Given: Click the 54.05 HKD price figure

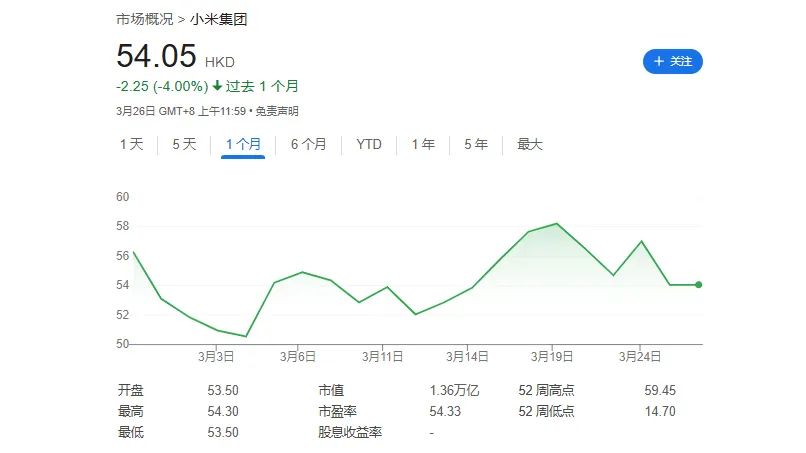Looking at the screenshot, I should (x=158, y=57).
